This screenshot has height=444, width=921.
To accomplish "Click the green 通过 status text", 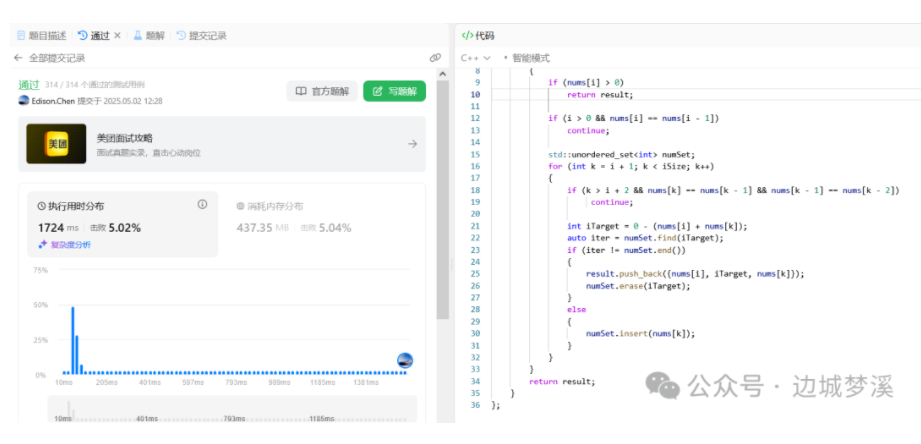I will pos(28,85).
